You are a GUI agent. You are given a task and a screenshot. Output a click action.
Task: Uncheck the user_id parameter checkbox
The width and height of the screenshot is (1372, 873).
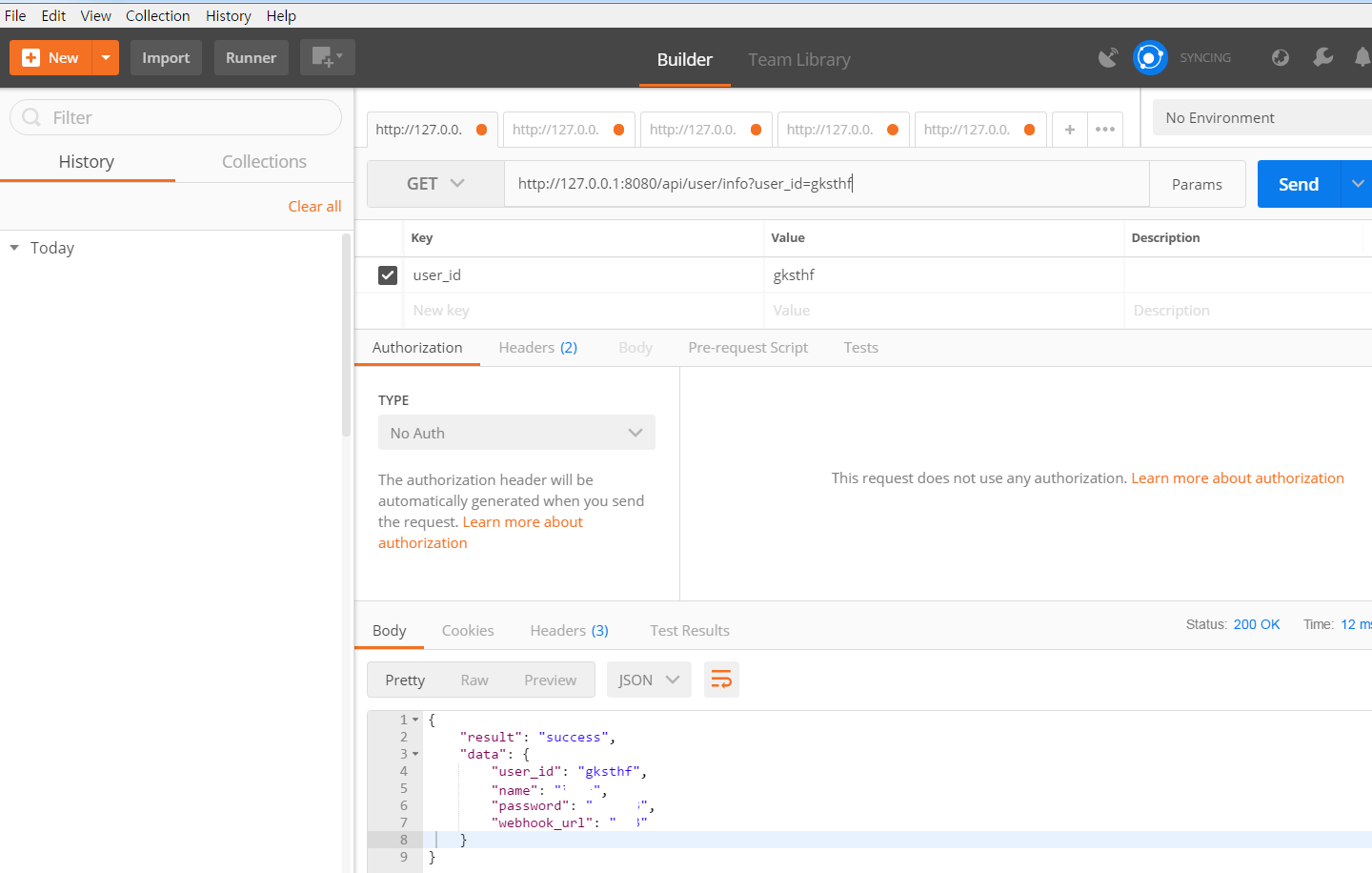tap(388, 274)
